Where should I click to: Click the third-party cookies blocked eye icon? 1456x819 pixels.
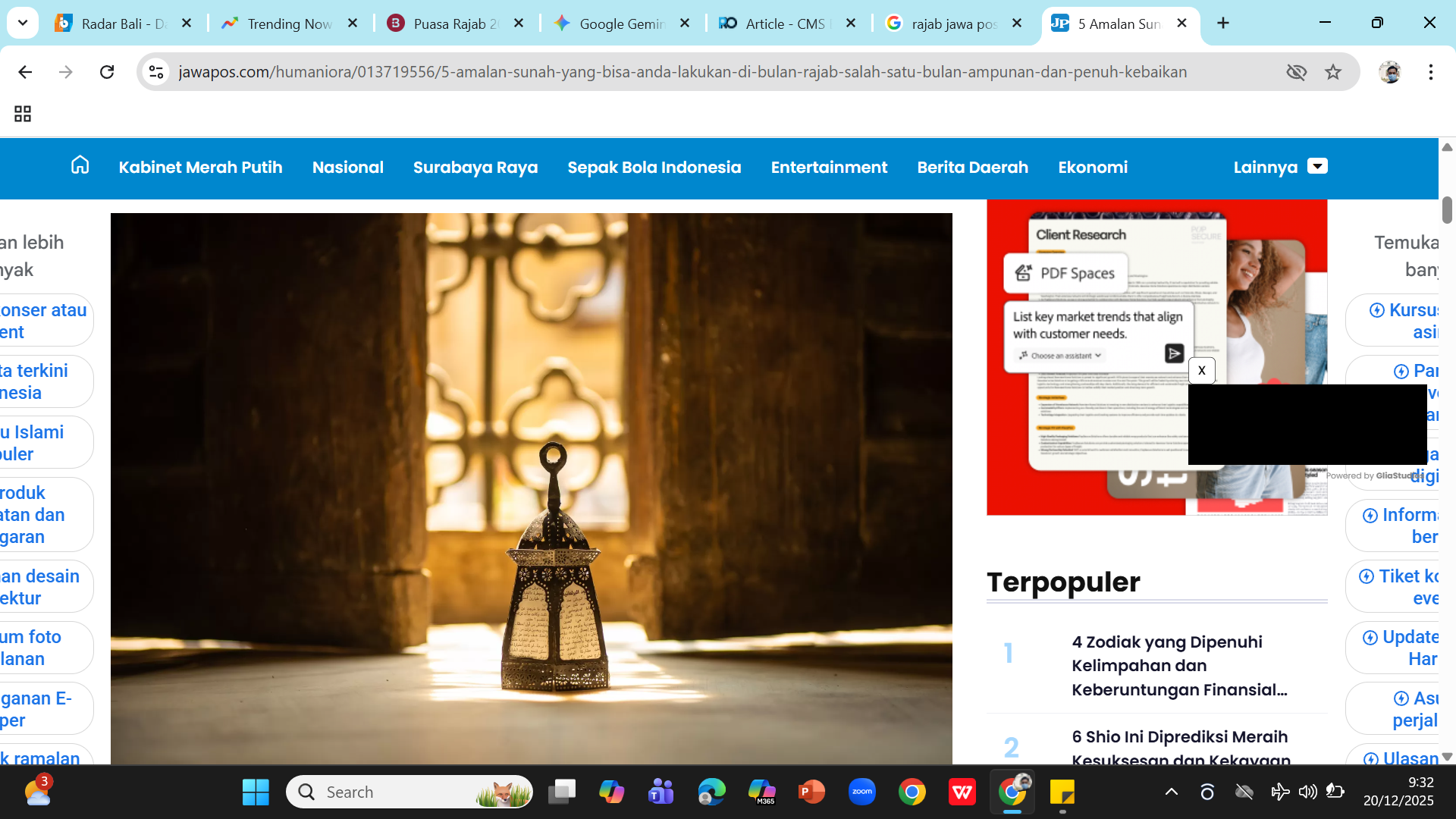[1296, 72]
